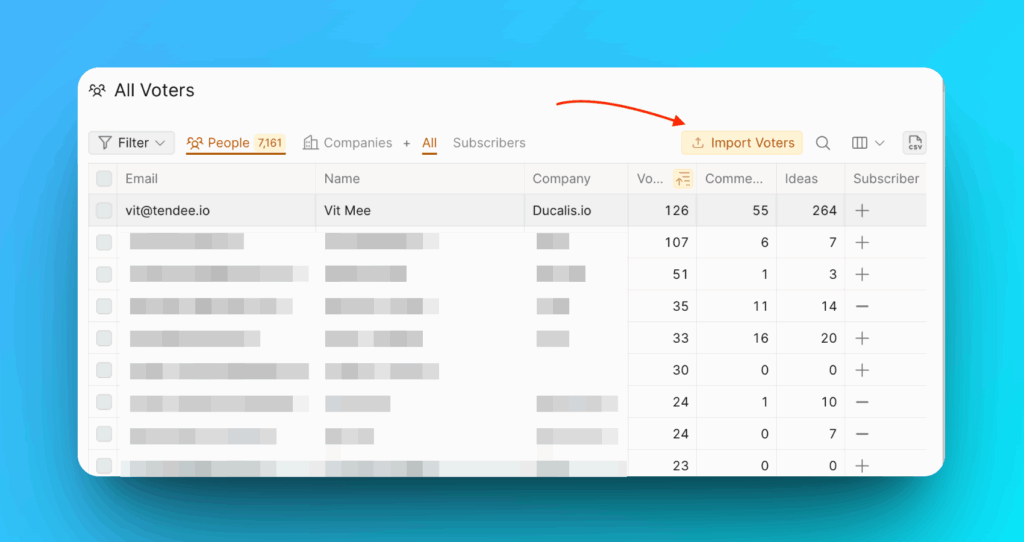Click the minus subscriber icon in 35-votes row
The image size is (1024, 542).
[862, 306]
